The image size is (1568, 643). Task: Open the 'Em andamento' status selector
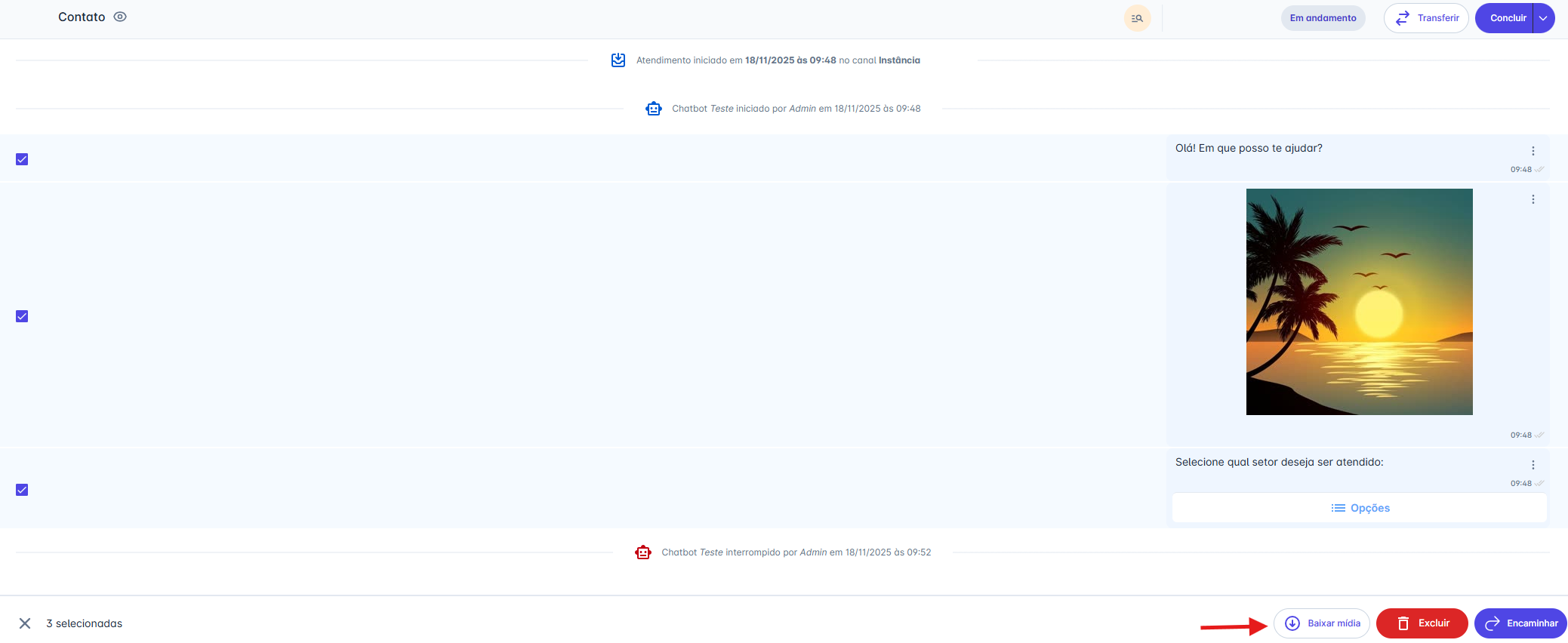1323,18
